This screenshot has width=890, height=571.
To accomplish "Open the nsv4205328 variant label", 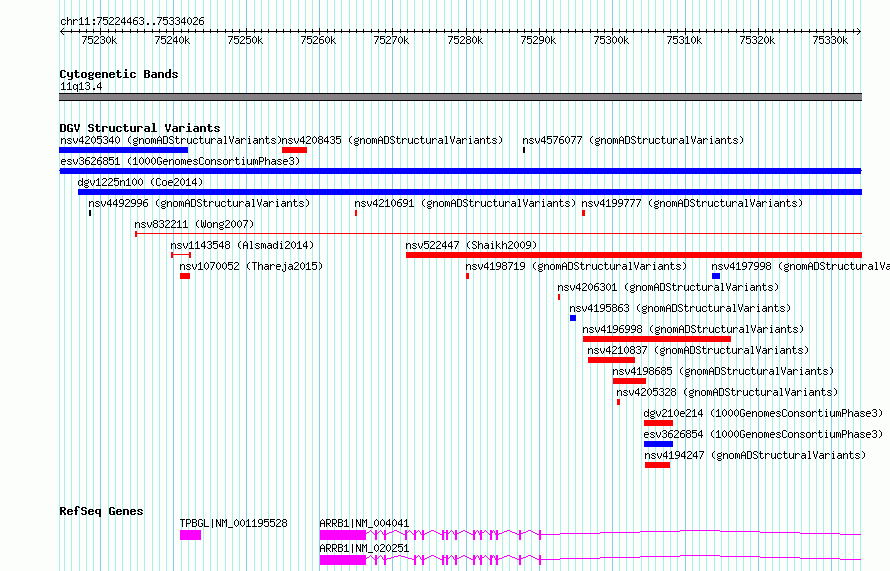I will point(727,392).
